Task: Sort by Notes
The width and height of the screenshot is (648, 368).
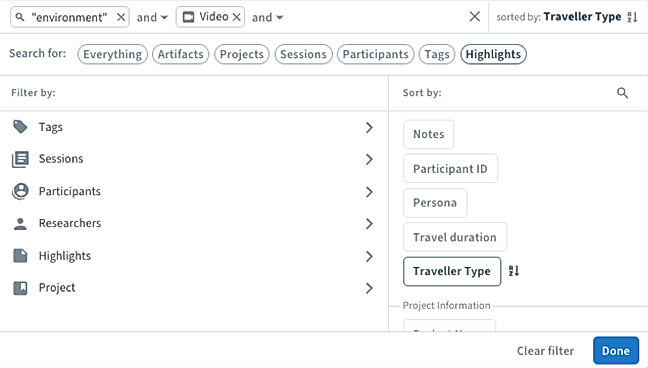Action: point(429,134)
